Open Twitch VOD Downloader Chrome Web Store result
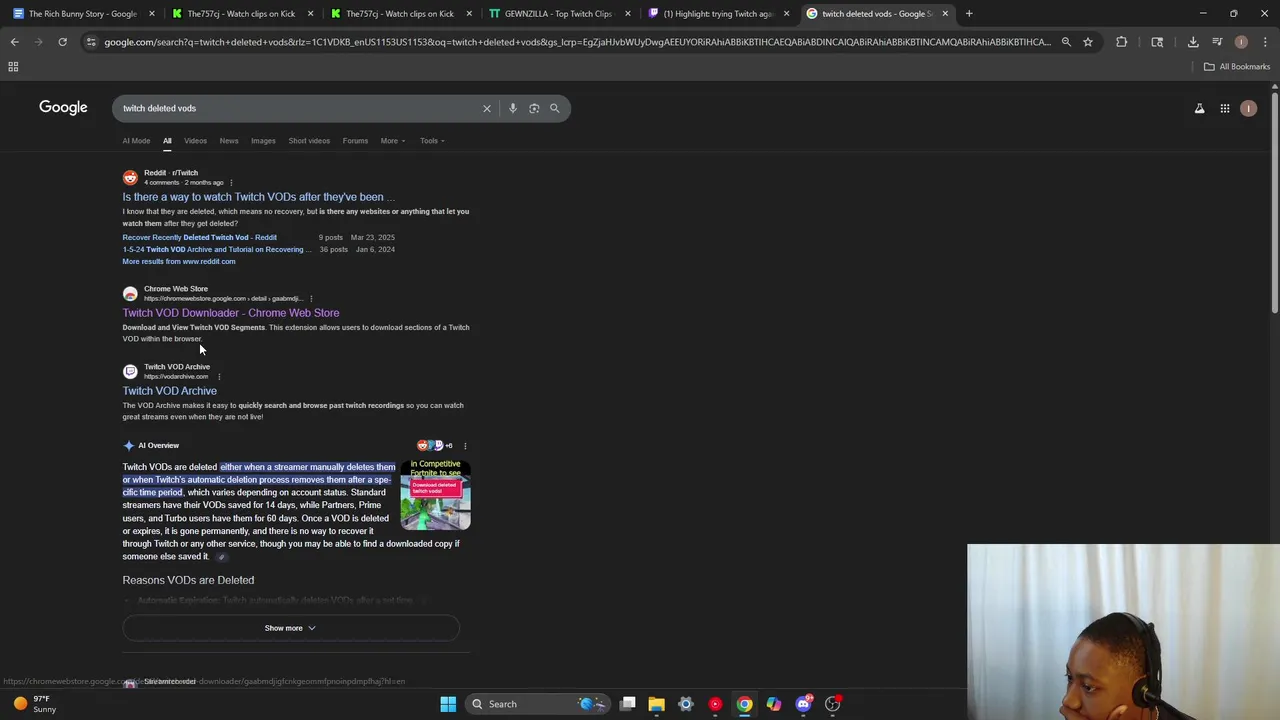 (x=231, y=313)
